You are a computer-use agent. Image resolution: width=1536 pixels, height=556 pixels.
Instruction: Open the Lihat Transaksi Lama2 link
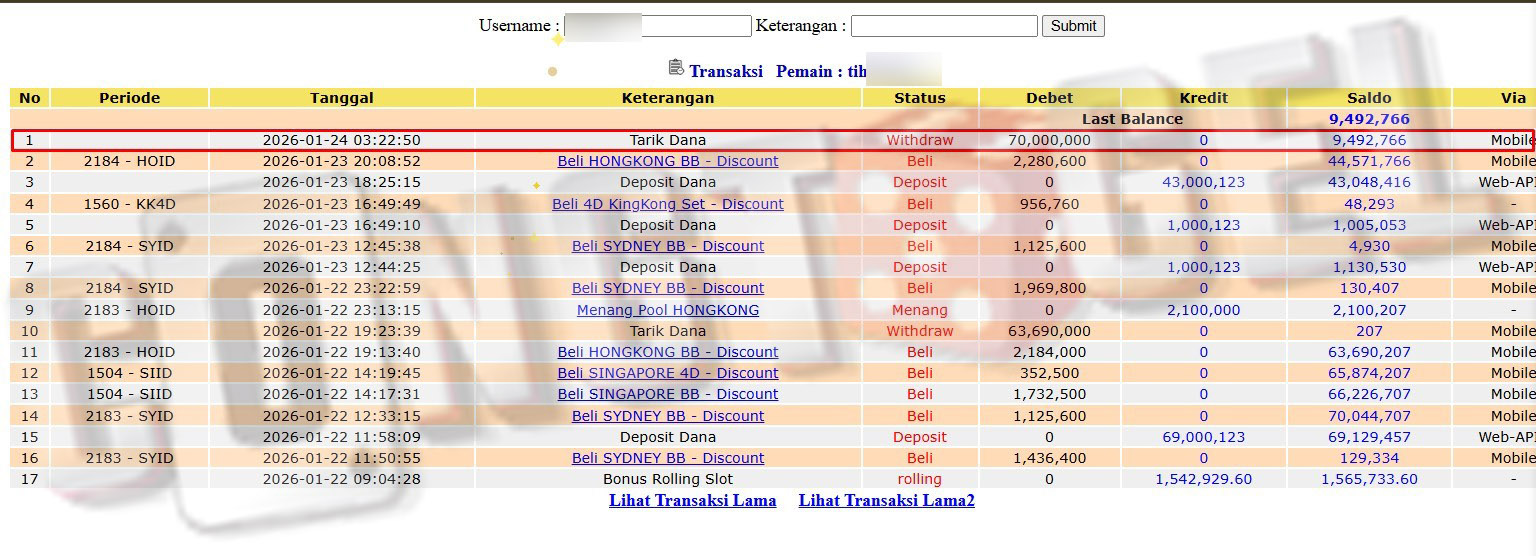point(886,500)
